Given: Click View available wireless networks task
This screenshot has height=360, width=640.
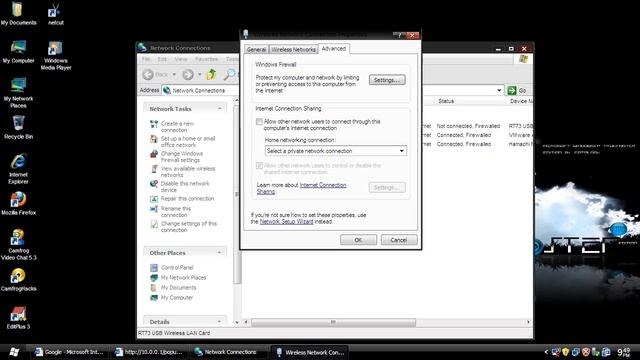Looking at the screenshot, I should point(188,172).
